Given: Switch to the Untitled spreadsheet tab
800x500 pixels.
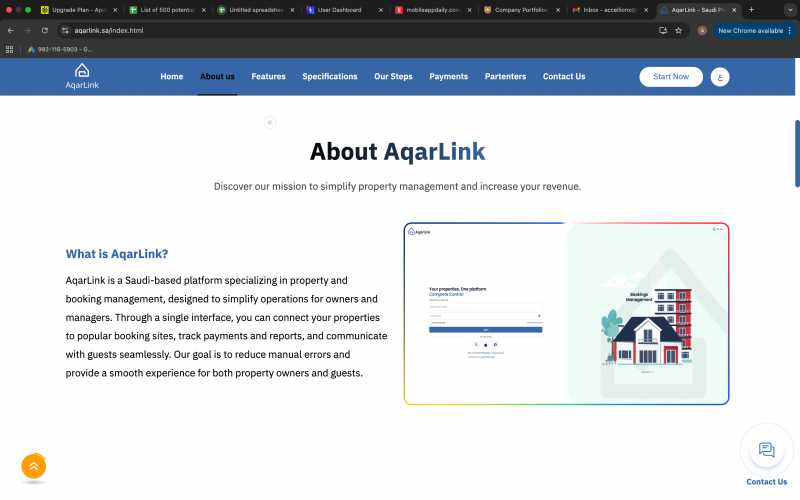Looking at the screenshot, I should tap(256, 10).
